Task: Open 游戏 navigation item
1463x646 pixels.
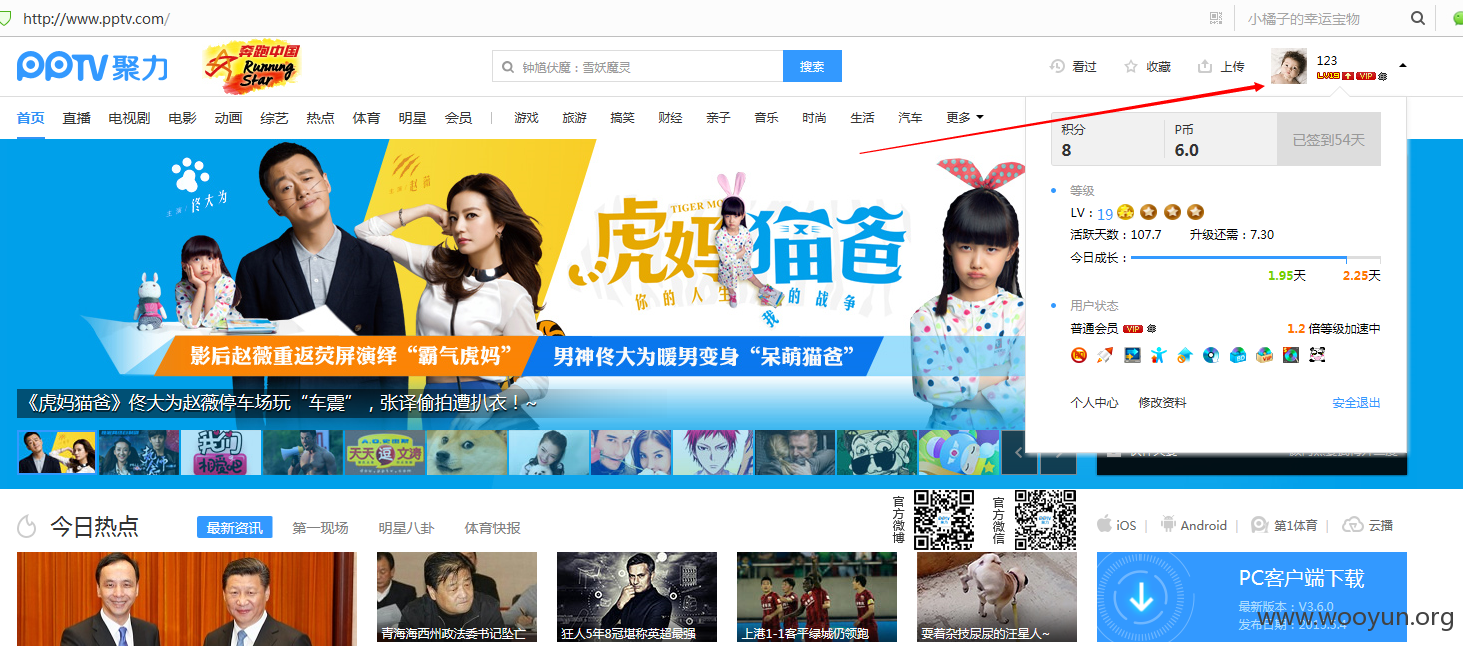Action: pos(526,118)
